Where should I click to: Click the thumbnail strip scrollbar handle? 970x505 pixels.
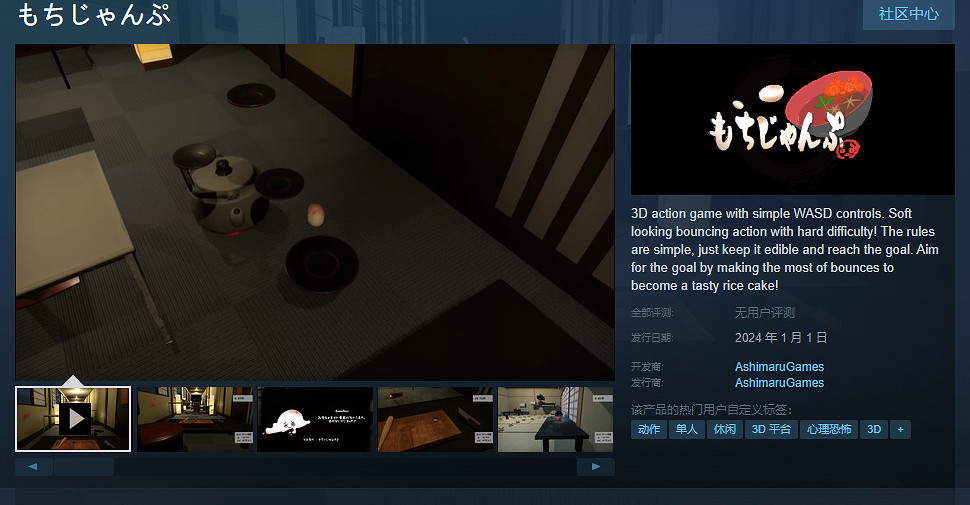[x=84, y=467]
